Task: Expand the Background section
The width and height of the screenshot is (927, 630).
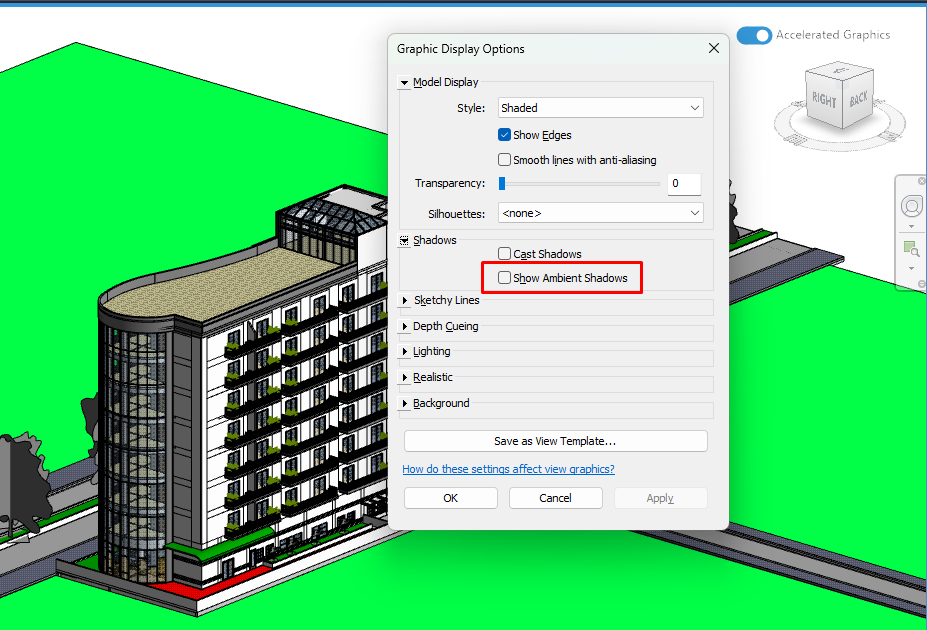Action: click(x=405, y=403)
